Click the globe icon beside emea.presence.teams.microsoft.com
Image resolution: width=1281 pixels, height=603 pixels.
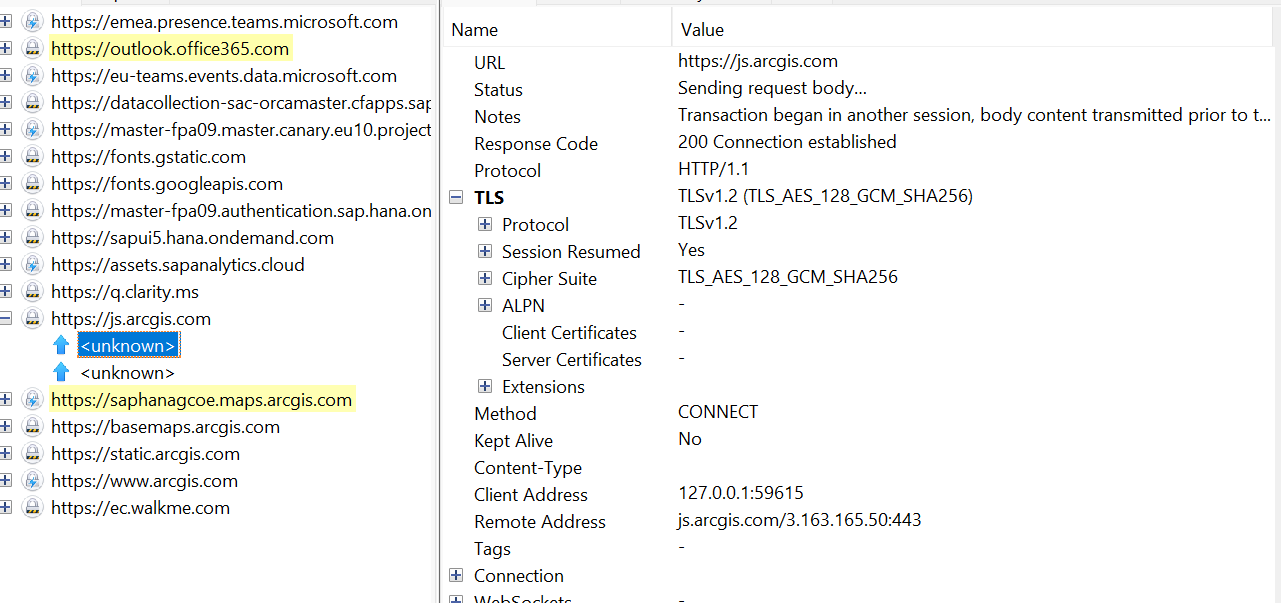(x=33, y=22)
